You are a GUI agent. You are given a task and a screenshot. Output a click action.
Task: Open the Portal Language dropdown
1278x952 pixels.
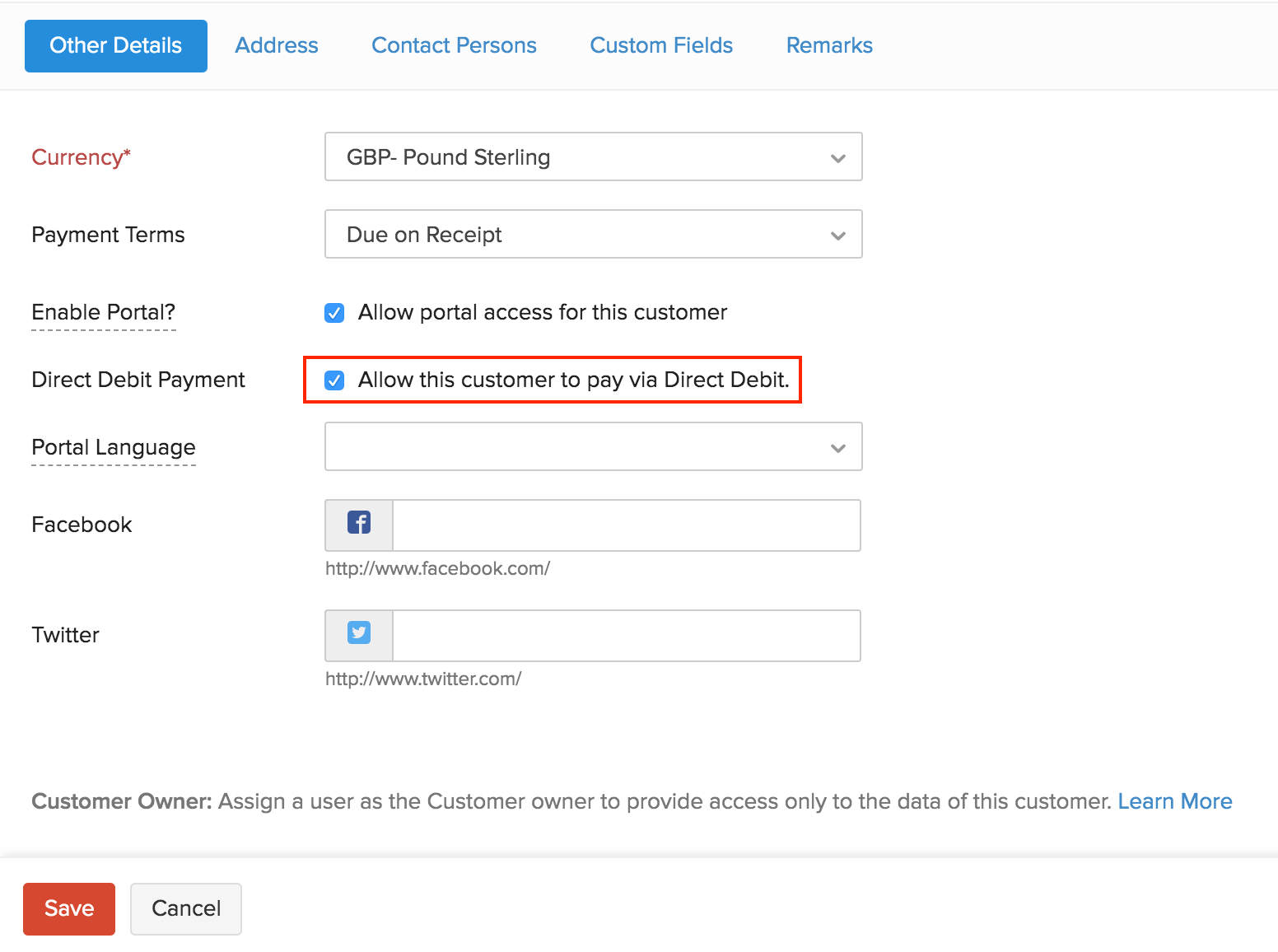[593, 446]
